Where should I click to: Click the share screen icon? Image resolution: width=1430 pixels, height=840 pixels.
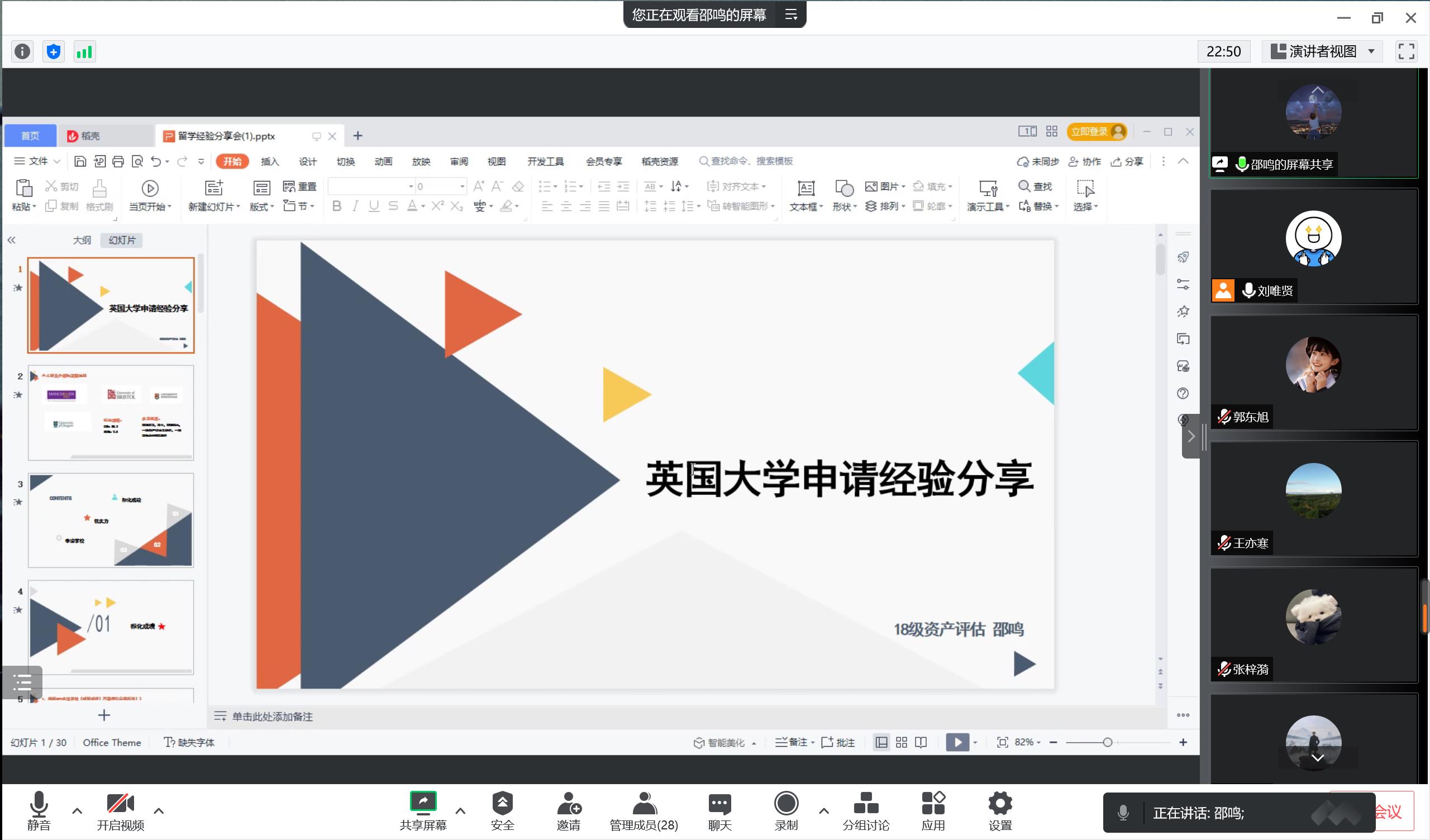(x=423, y=802)
